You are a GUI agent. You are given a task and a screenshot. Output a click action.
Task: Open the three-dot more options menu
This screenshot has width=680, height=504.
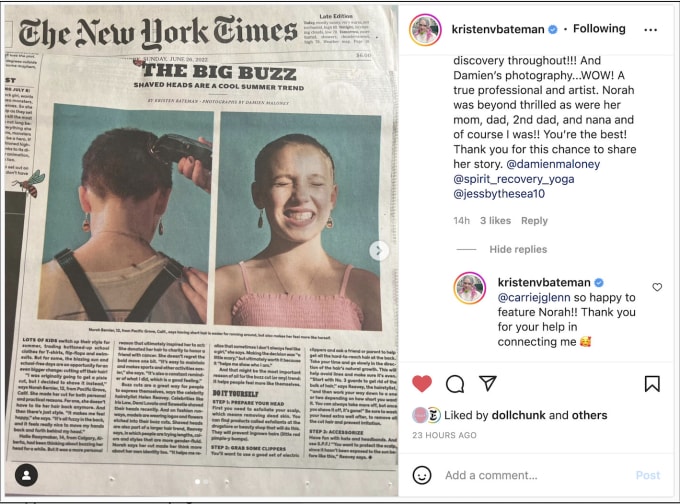click(x=651, y=29)
